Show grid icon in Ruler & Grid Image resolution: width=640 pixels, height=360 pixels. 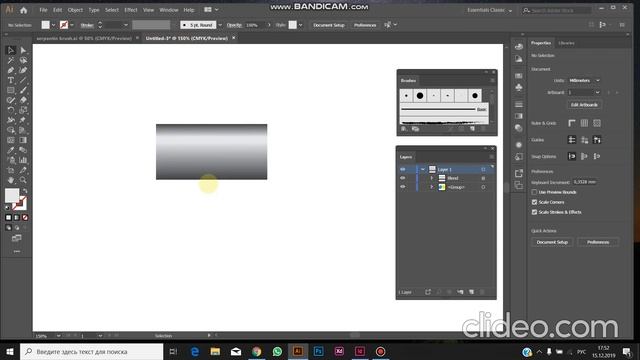584,123
